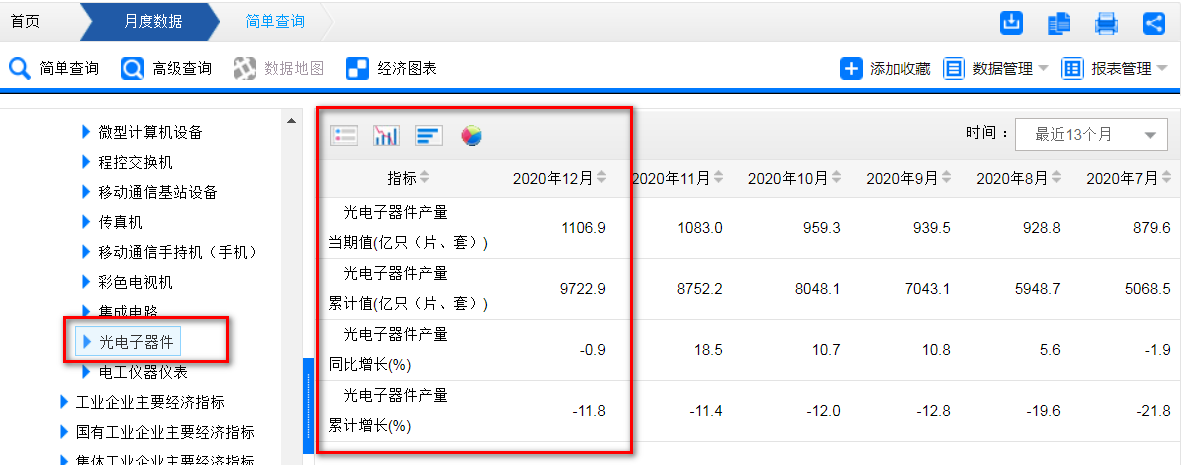Show the horizontal bar chart view
This screenshot has width=1198, height=465.
[429, 135]
